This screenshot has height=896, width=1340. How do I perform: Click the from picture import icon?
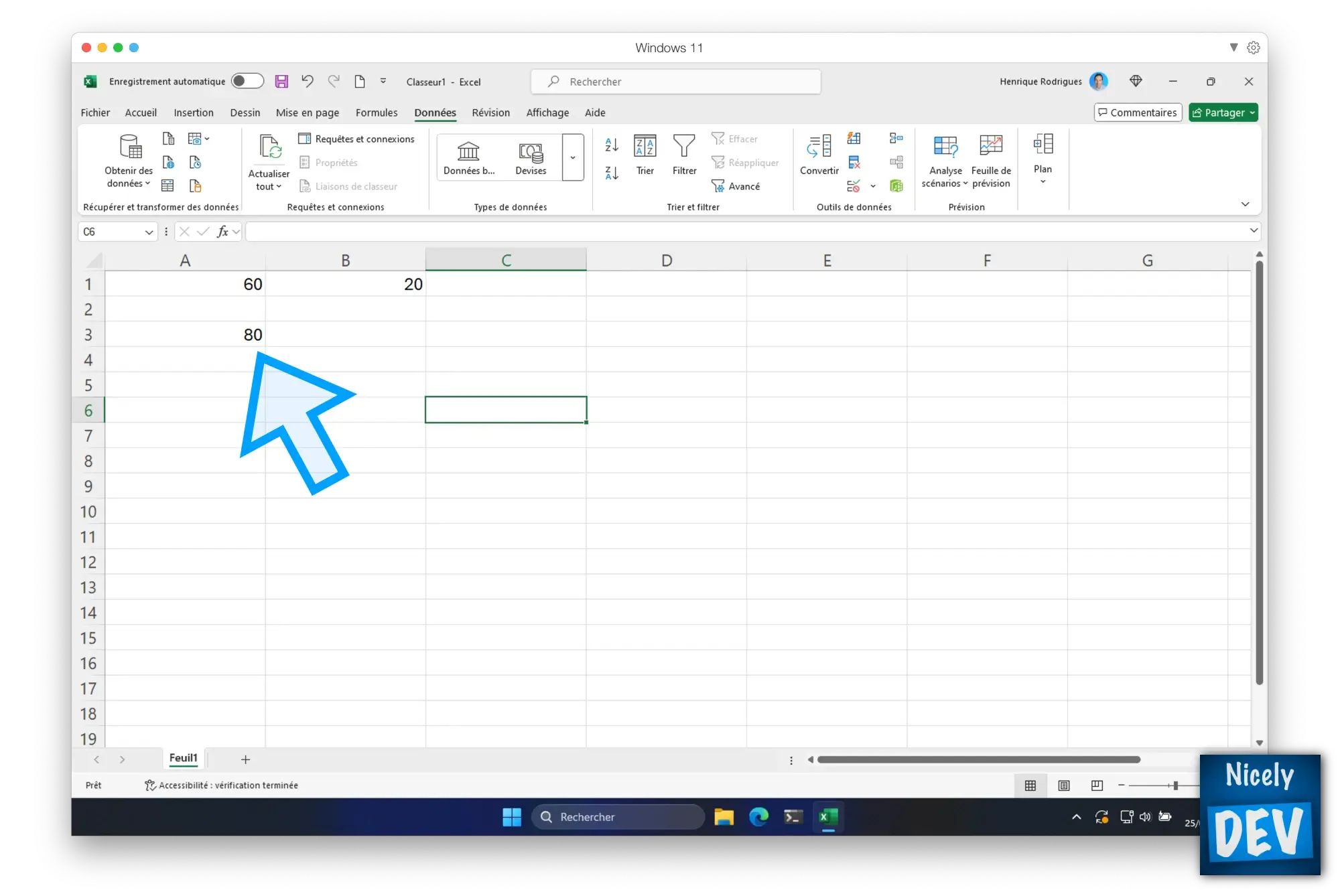(198, 139)
